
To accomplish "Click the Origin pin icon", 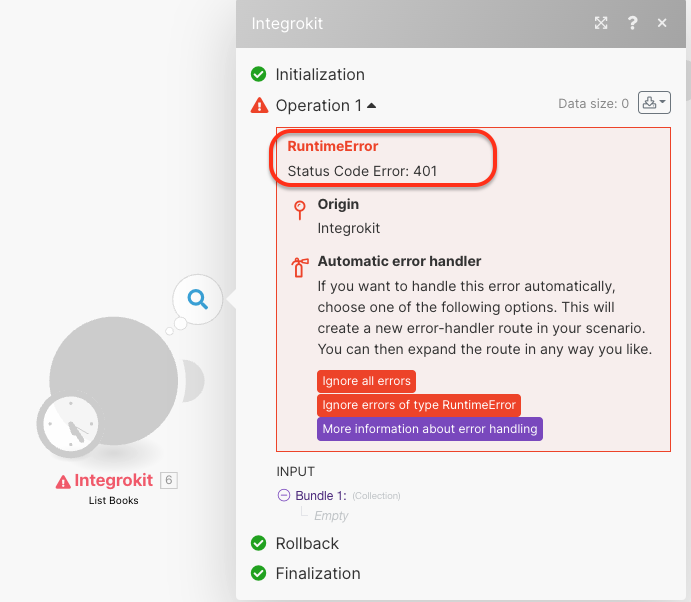I will coord(300,210).
